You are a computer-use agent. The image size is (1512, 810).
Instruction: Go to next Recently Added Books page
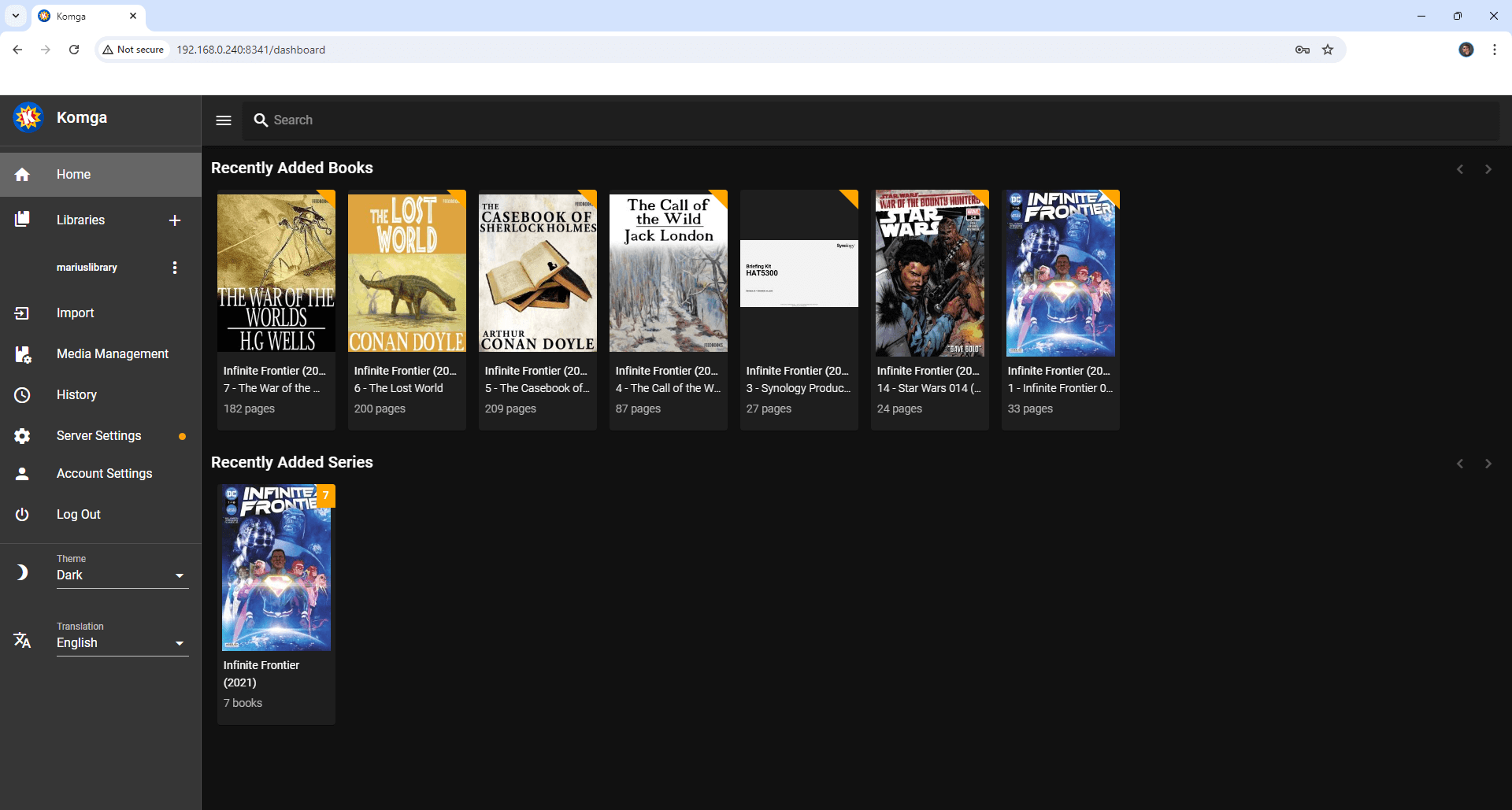(x=1488, y=169)
